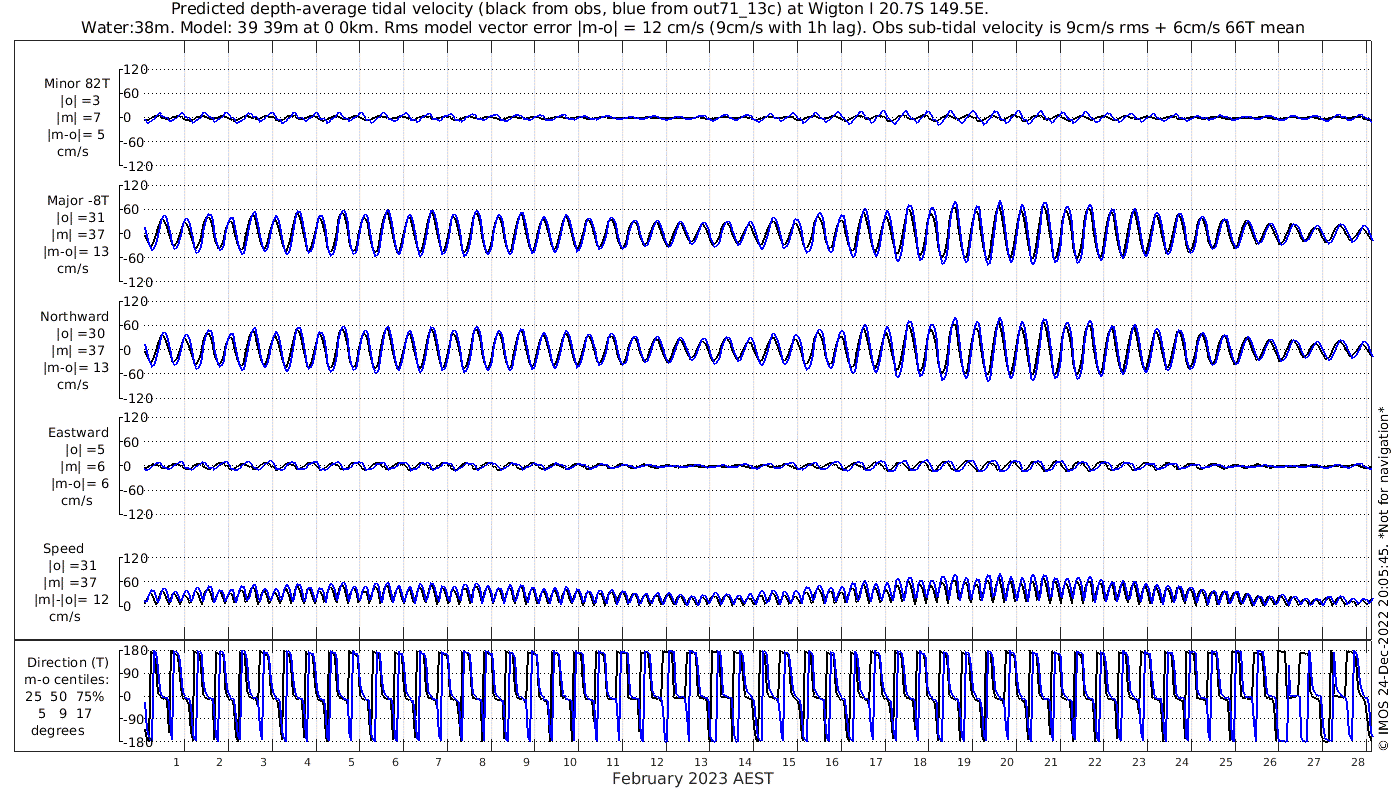This screenshot has width=1400, height=800.
Task: Select the "Northward" panel label
Action: (x=75, y=317)
